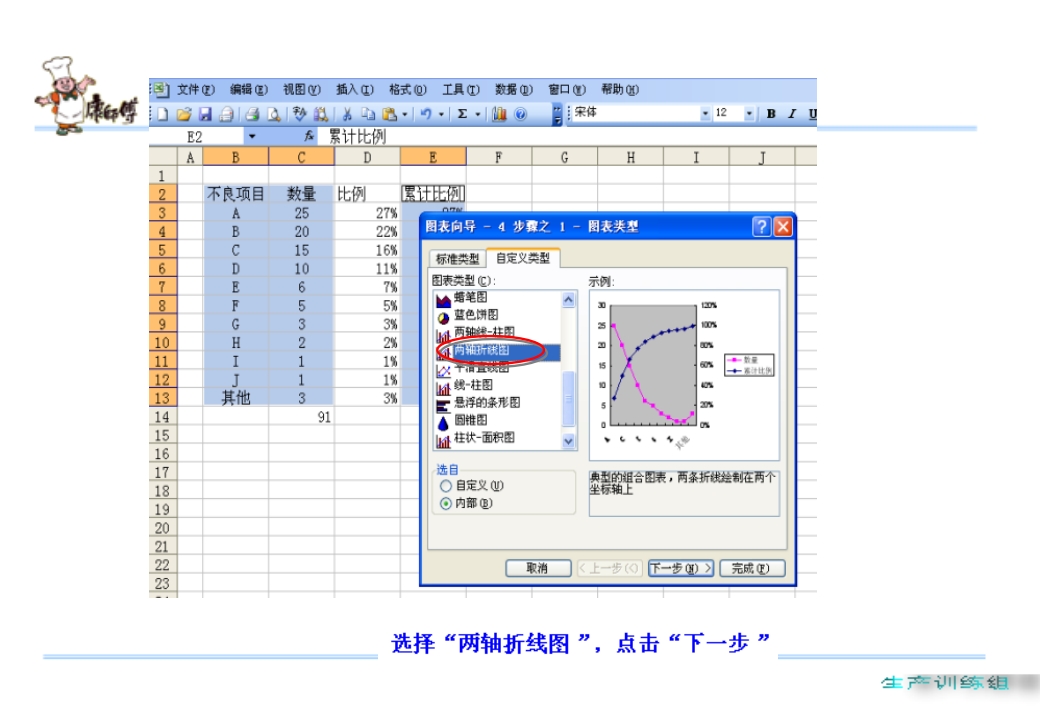
Task: Click the AutoSum (Σ) icon
Action: (x=462, y=112)
